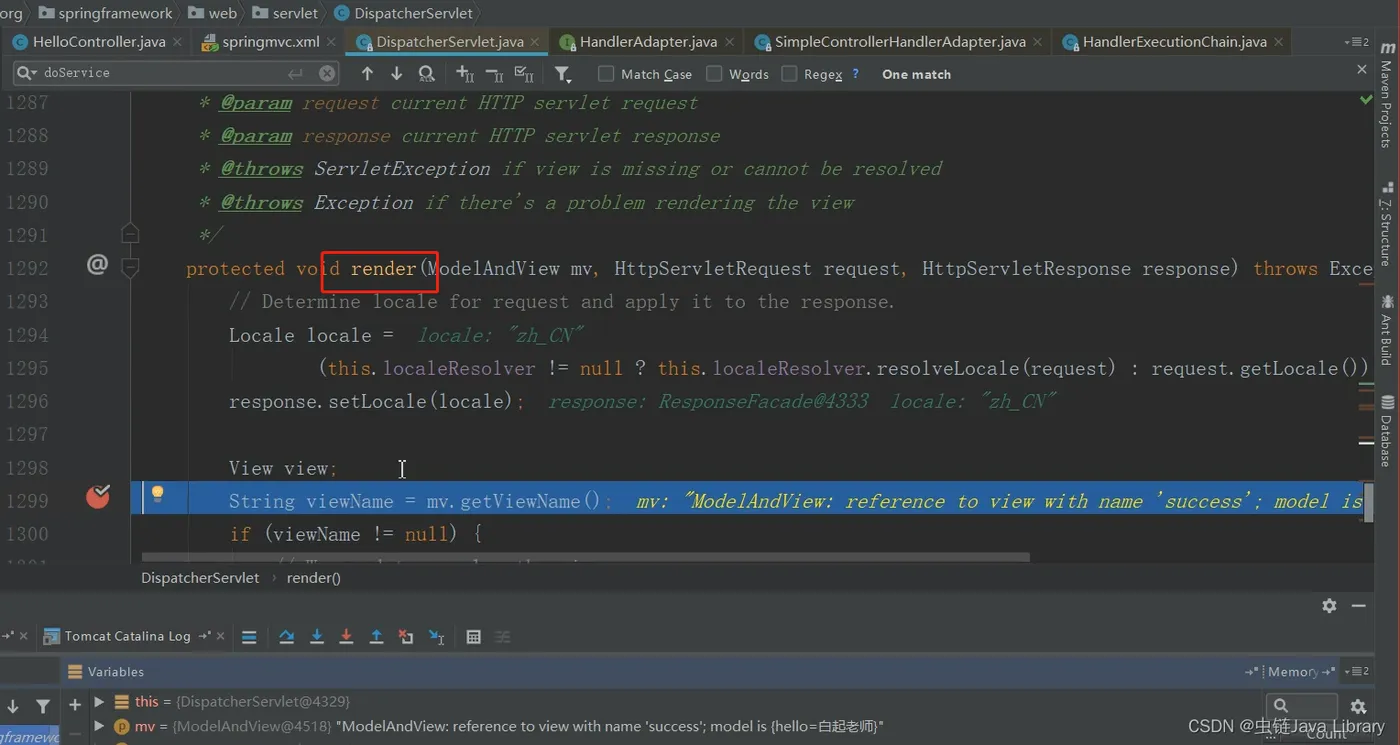This screenshot has height=745, width=1400.
Task: Add new watch plus icon
Action: click(75, 705)
